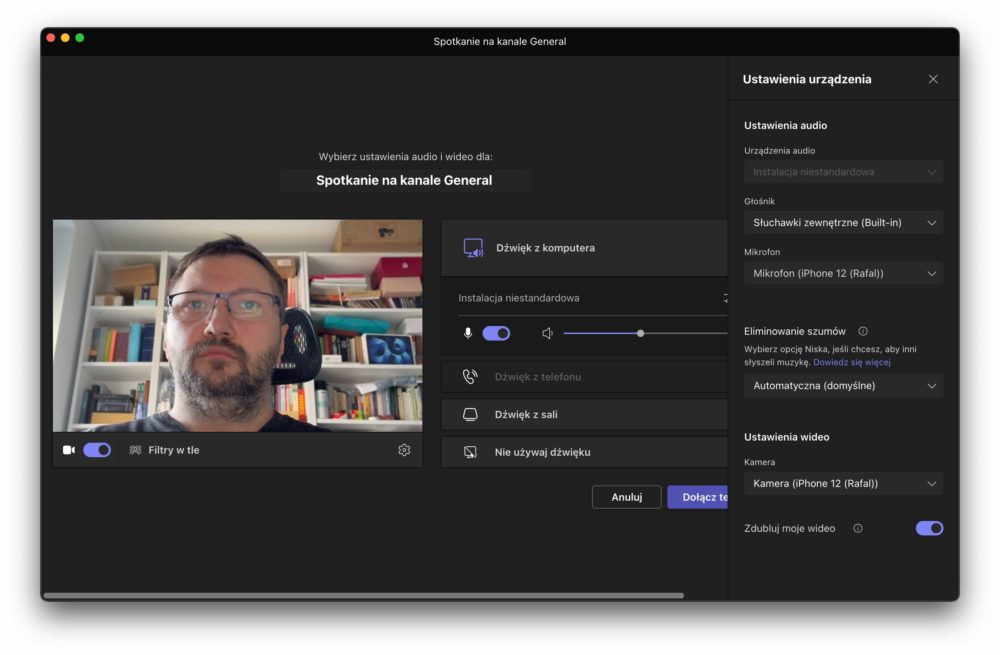1000x655 pixels.
Task: Open the Mikrofon dropdown
Action: tap(843, 274)
